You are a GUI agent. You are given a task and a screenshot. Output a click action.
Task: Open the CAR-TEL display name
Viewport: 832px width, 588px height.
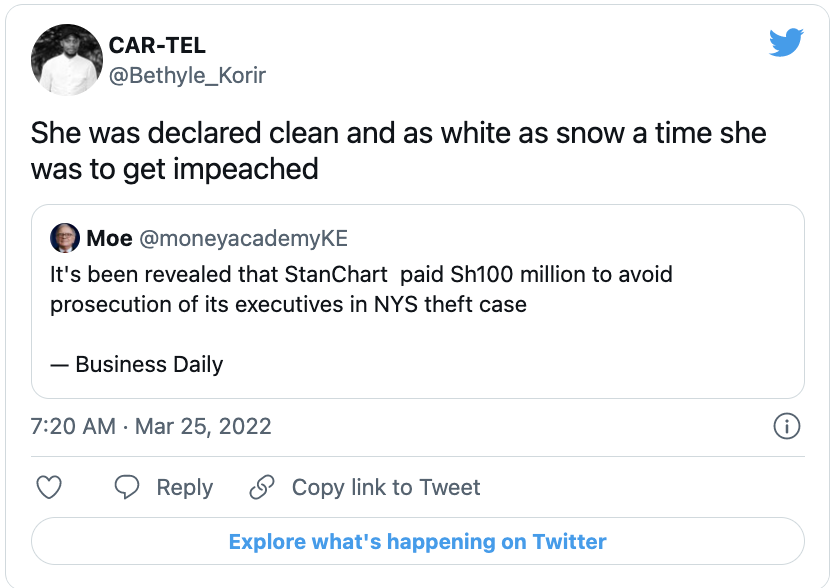coord(157,46)
